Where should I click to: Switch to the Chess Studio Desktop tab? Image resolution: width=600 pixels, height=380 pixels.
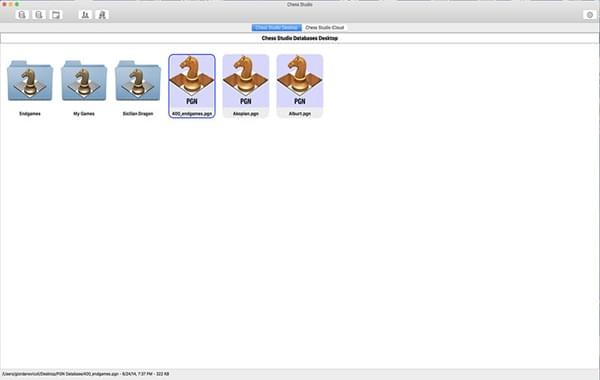277,28
